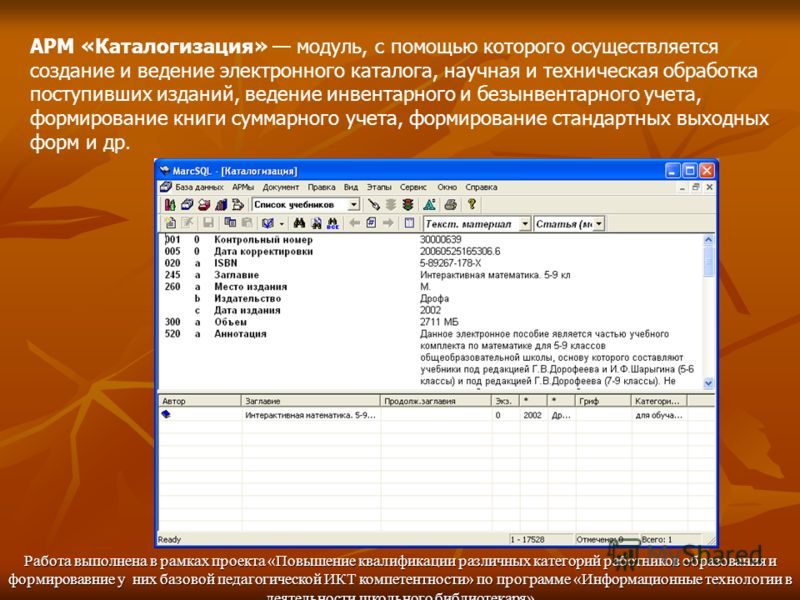Click the Объем value 2711 МБ
800x600 pixels.
point(439,322)
